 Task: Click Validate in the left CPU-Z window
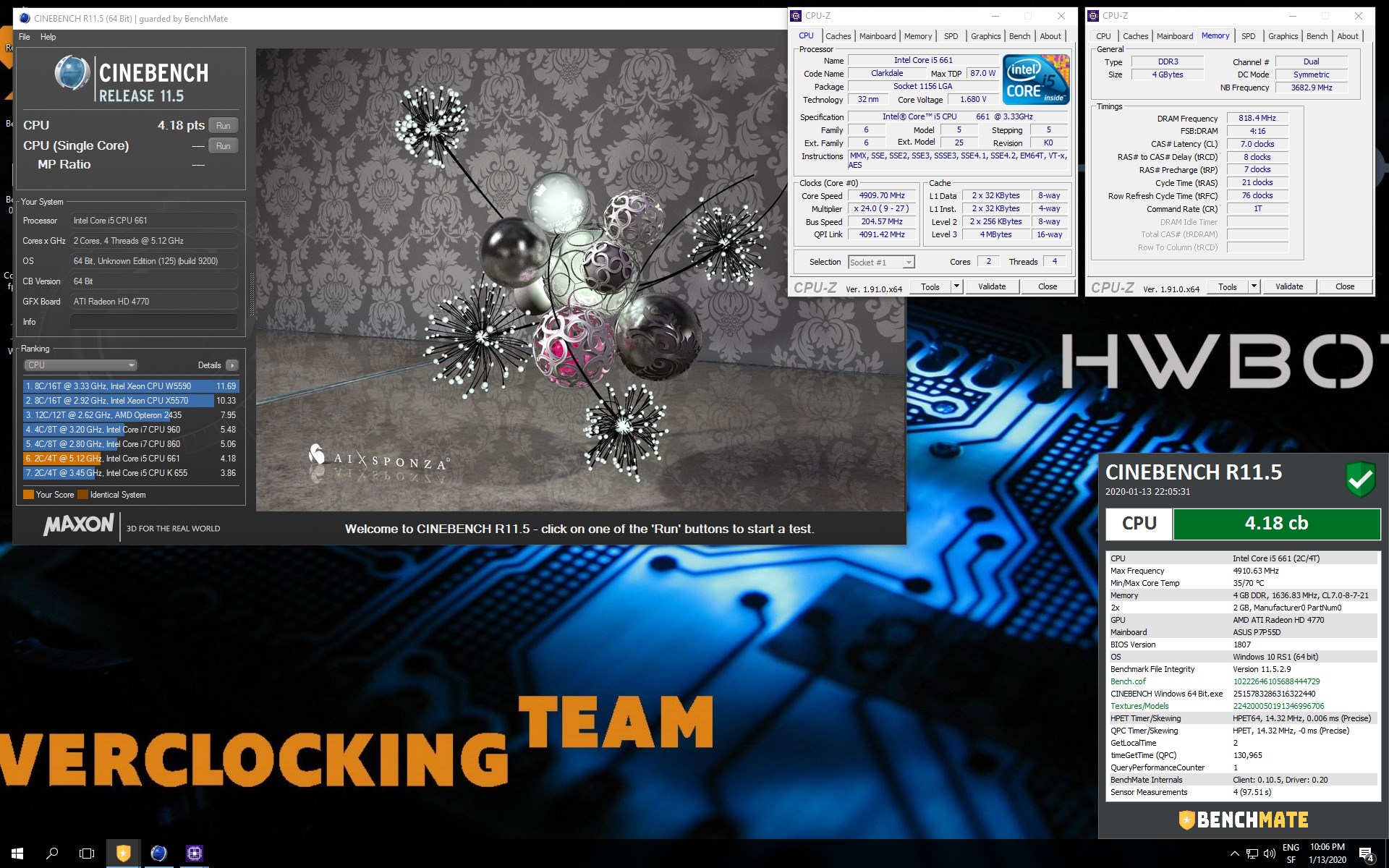[992, 286]
